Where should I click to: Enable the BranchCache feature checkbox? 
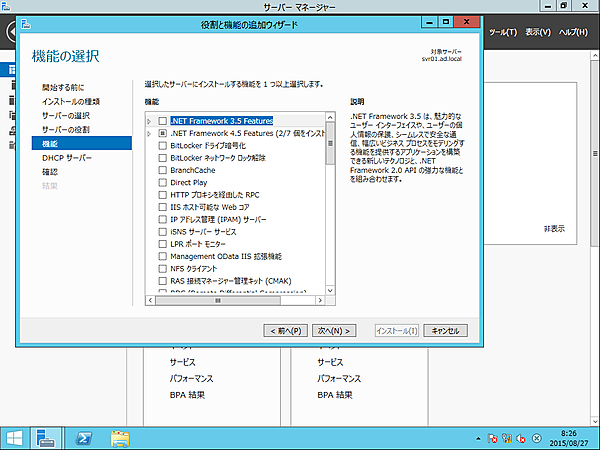pos(163,170)
